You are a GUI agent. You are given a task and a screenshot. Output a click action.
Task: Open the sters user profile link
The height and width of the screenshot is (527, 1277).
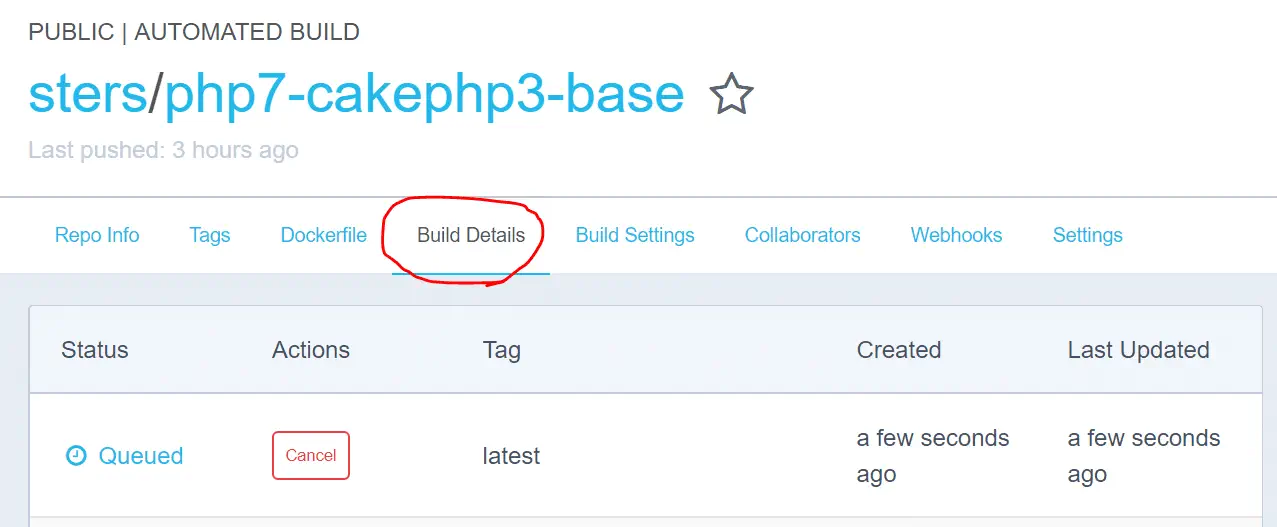[87, 94]
